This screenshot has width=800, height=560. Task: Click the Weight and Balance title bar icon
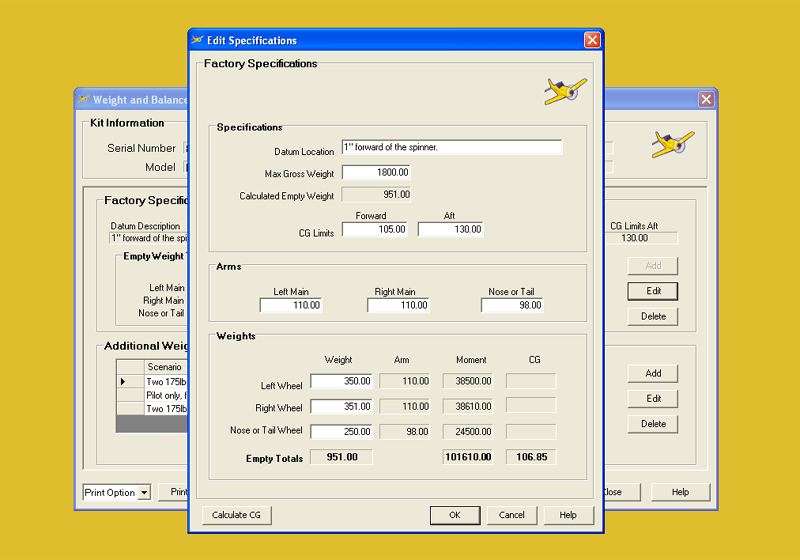83,100
